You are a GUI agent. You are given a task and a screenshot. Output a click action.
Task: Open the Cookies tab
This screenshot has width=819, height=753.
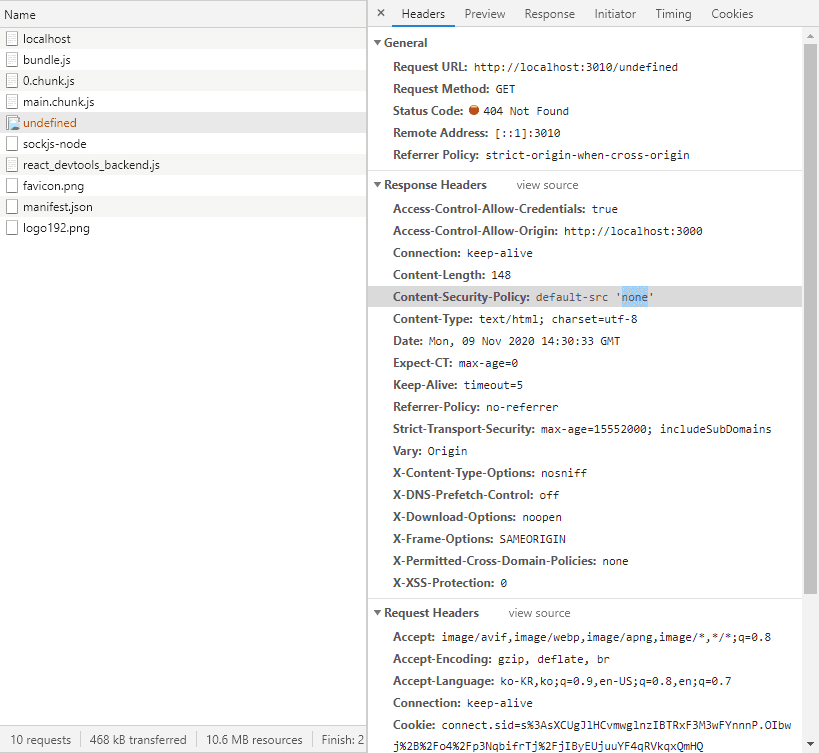point(732,14)
